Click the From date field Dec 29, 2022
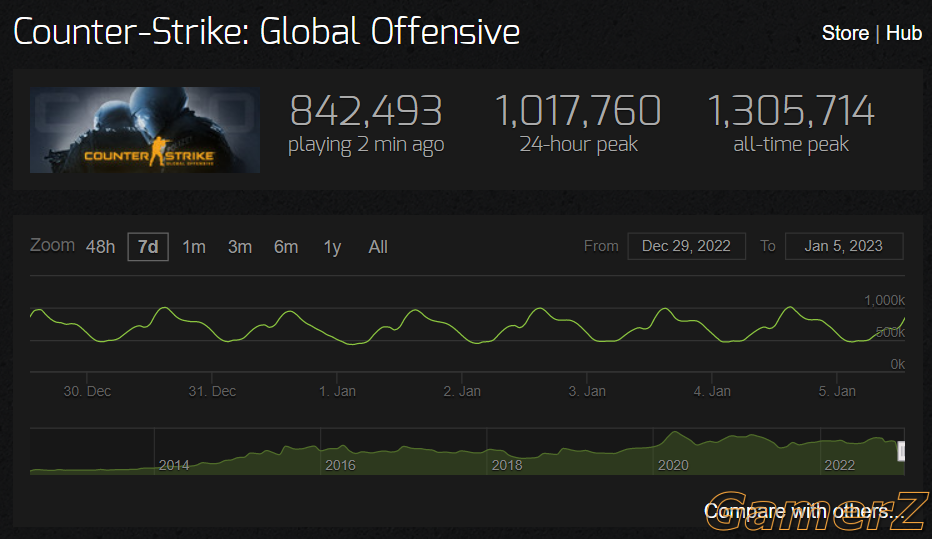The width and height of the screenshot is (932, 539). tap(687, 246)
